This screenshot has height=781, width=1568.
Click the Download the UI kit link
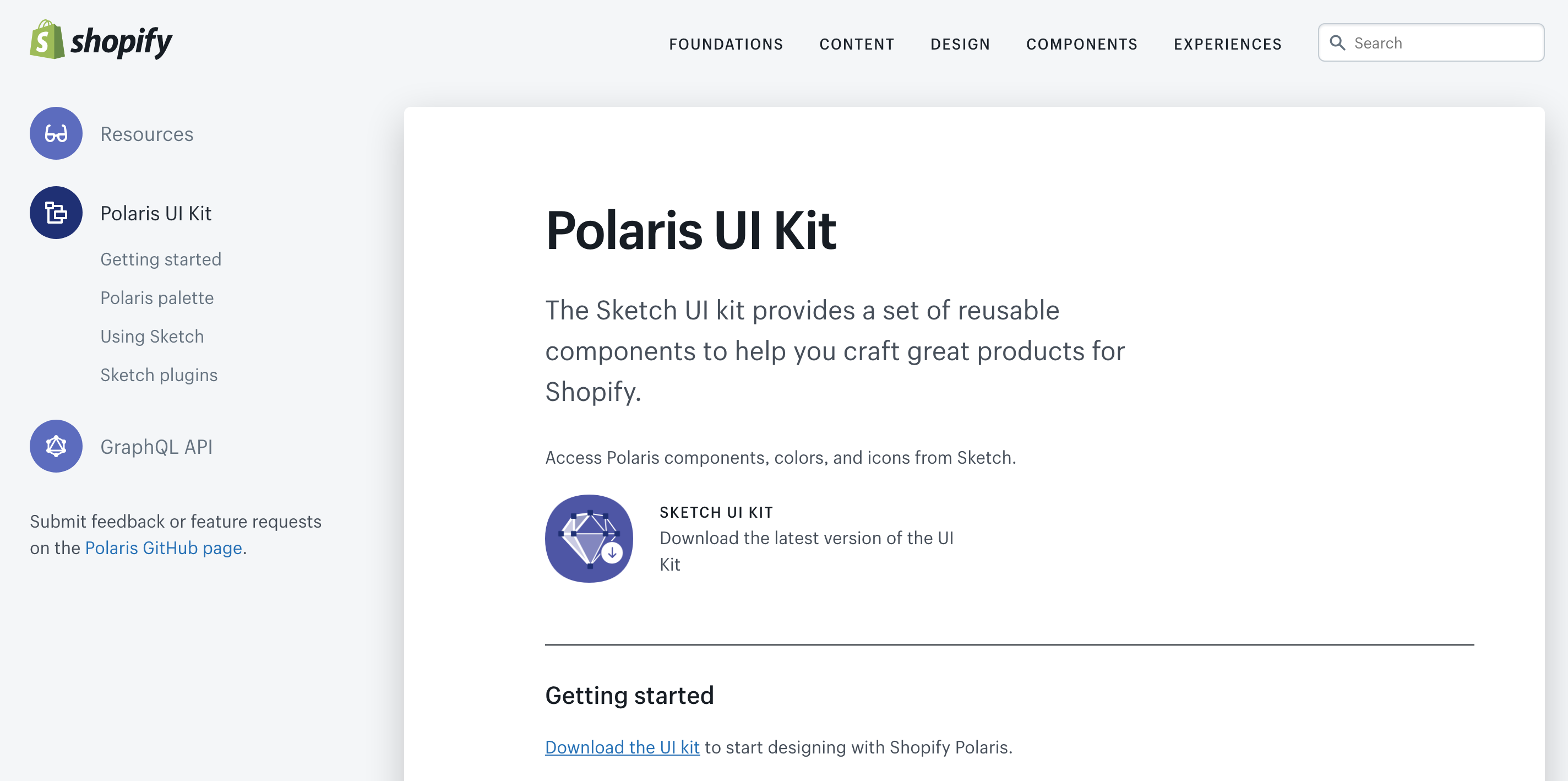tap(622, 747)
